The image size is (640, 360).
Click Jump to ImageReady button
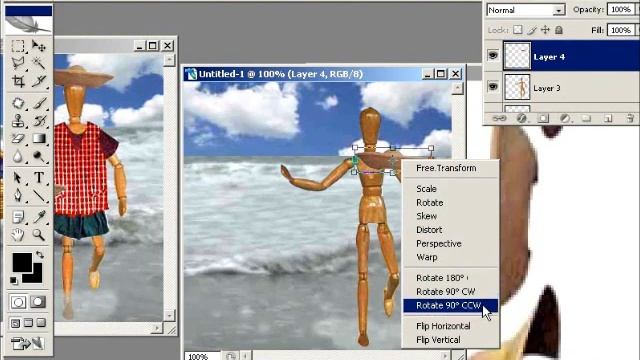click(28, 344)
